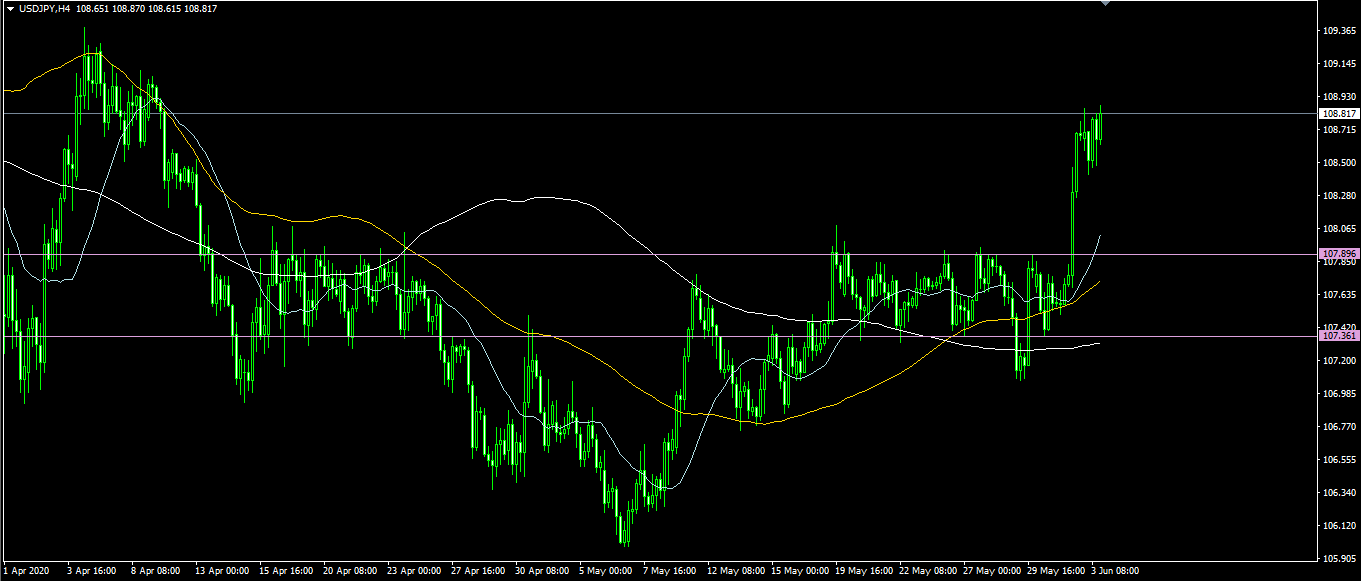Click the 27 May 00:00 time label
Image resolution: width=1361 pixels, height=581 pixels.
(991, 571)
